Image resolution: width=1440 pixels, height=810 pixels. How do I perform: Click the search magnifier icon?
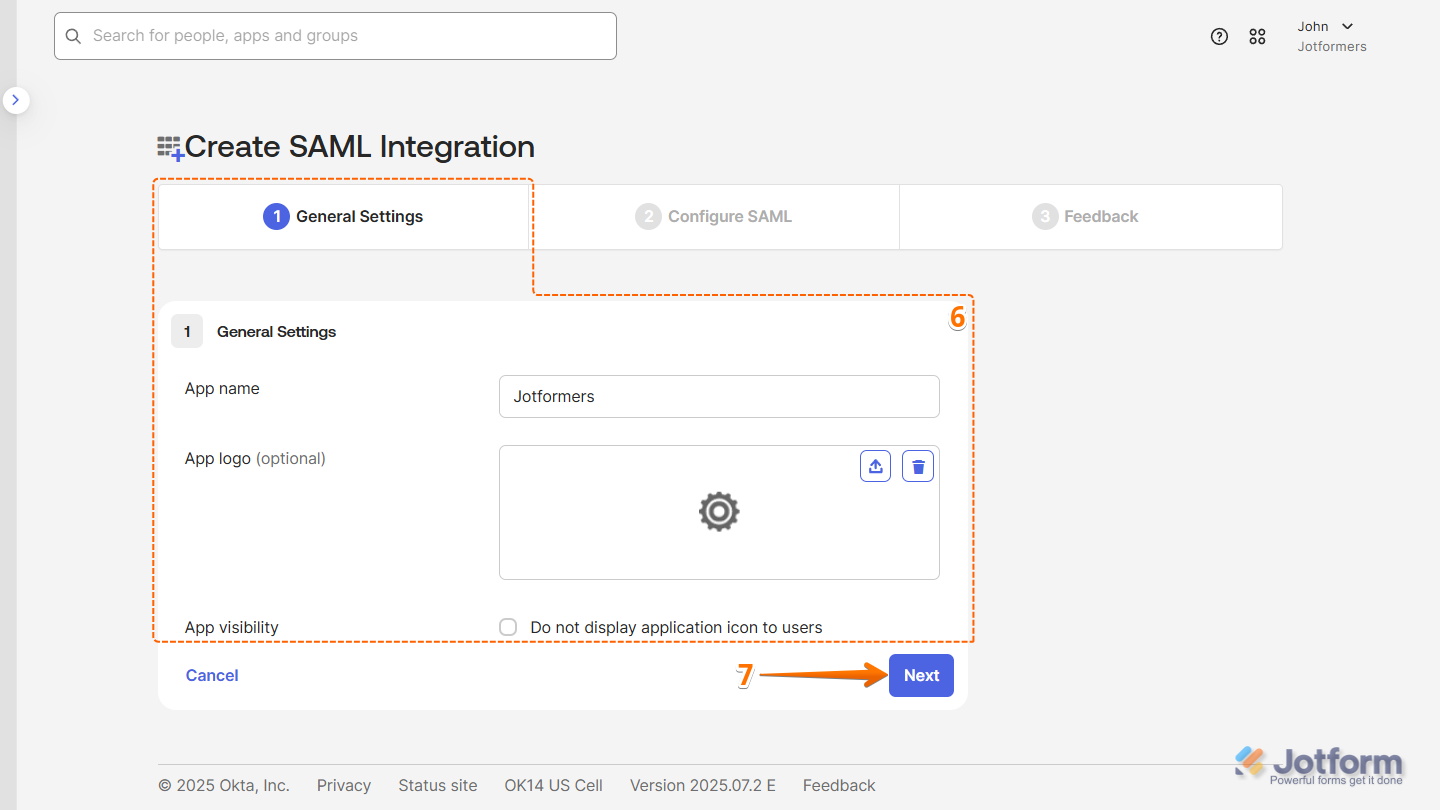click(73, 36)
